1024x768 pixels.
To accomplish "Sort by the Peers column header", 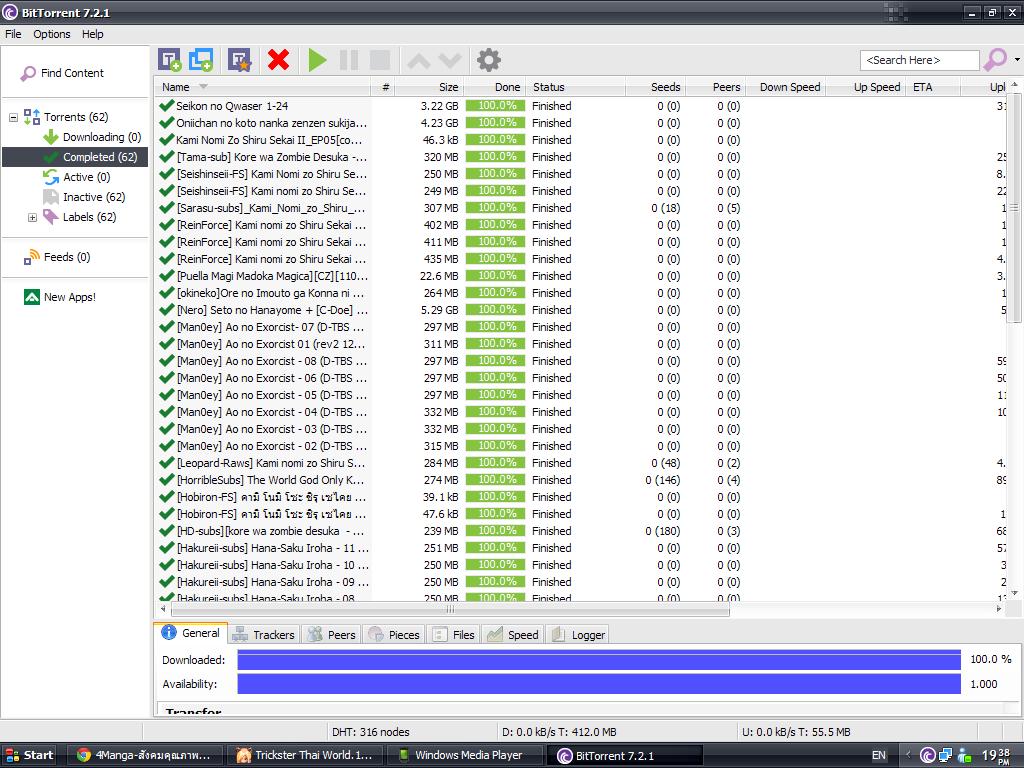I will pyautogui.click(x=716, y=87).
